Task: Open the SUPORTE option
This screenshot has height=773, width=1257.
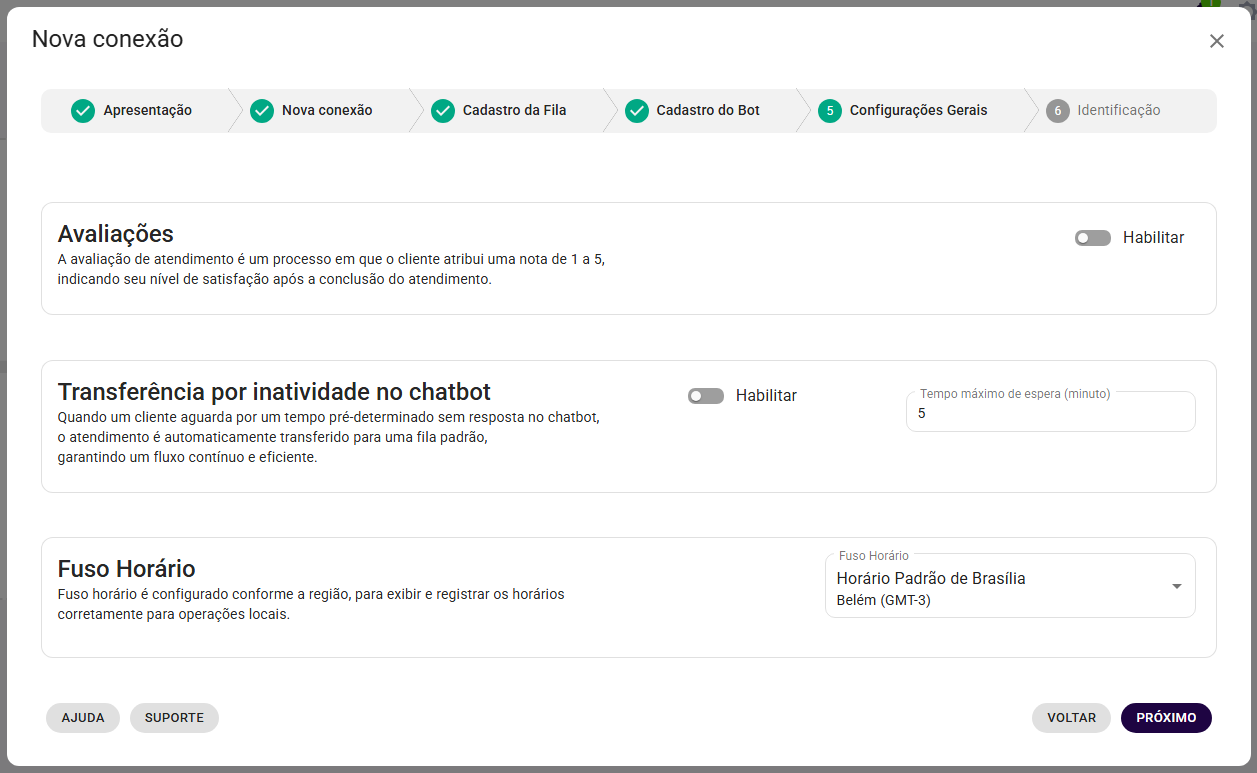Action: coord(174,717)
